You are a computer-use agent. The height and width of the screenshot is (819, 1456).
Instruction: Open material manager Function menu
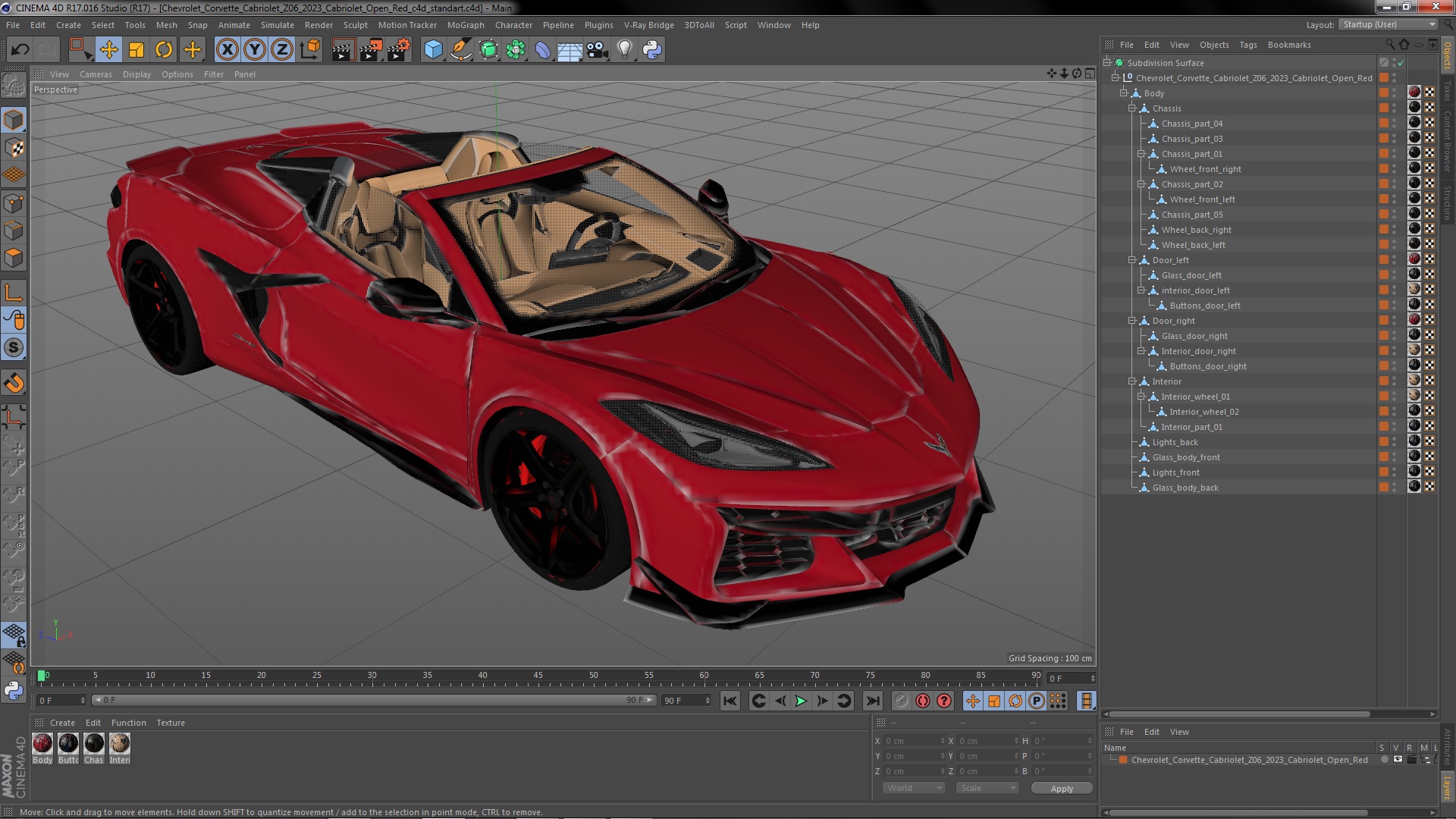[x=128, y=723]
